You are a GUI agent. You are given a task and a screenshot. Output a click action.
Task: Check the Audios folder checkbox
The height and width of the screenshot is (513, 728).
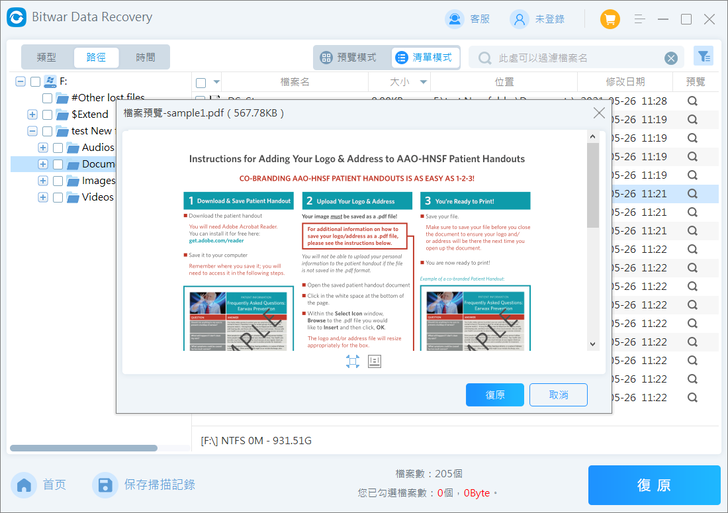coord(58,148)
